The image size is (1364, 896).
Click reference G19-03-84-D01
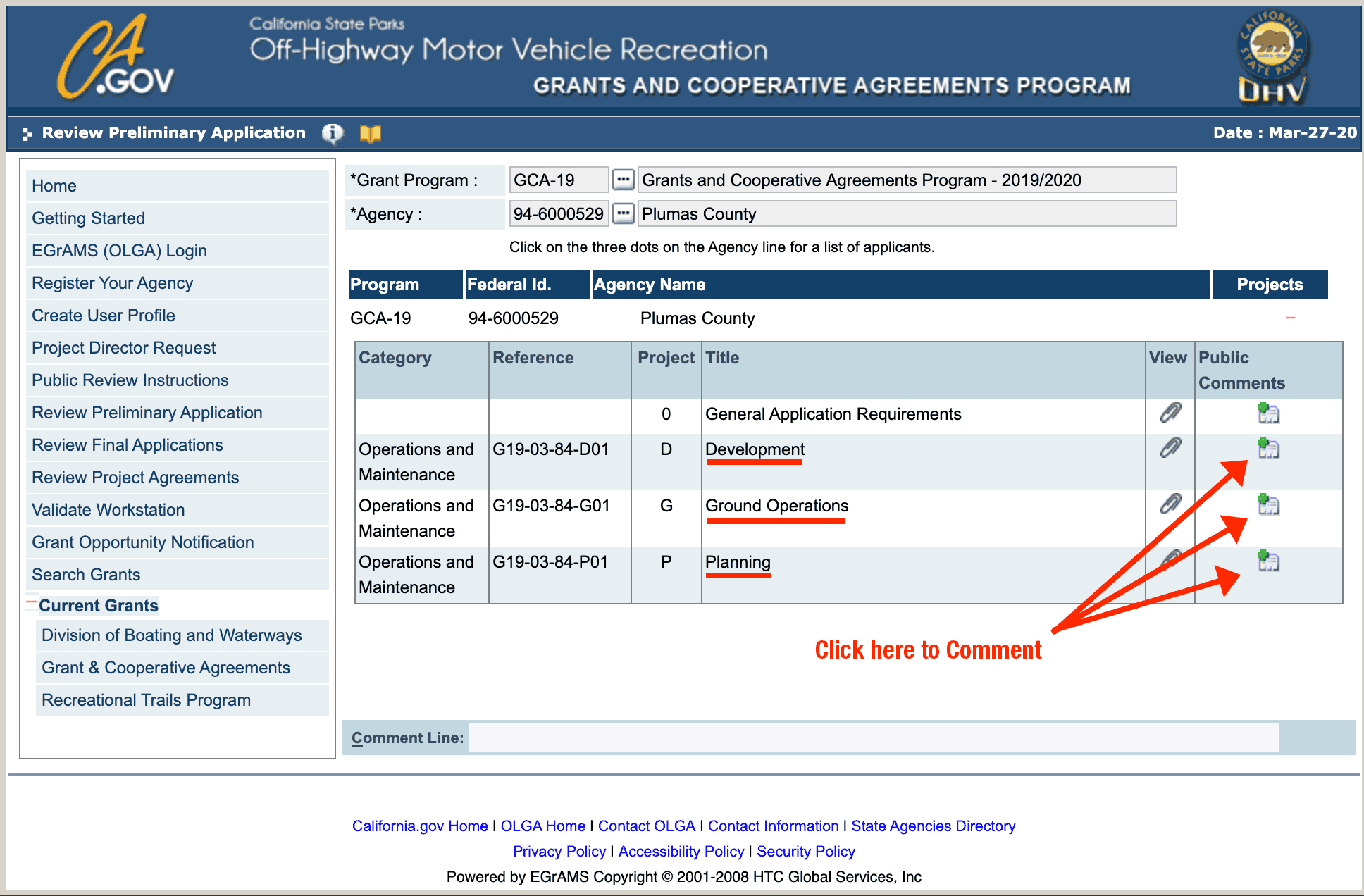[551, 449]
